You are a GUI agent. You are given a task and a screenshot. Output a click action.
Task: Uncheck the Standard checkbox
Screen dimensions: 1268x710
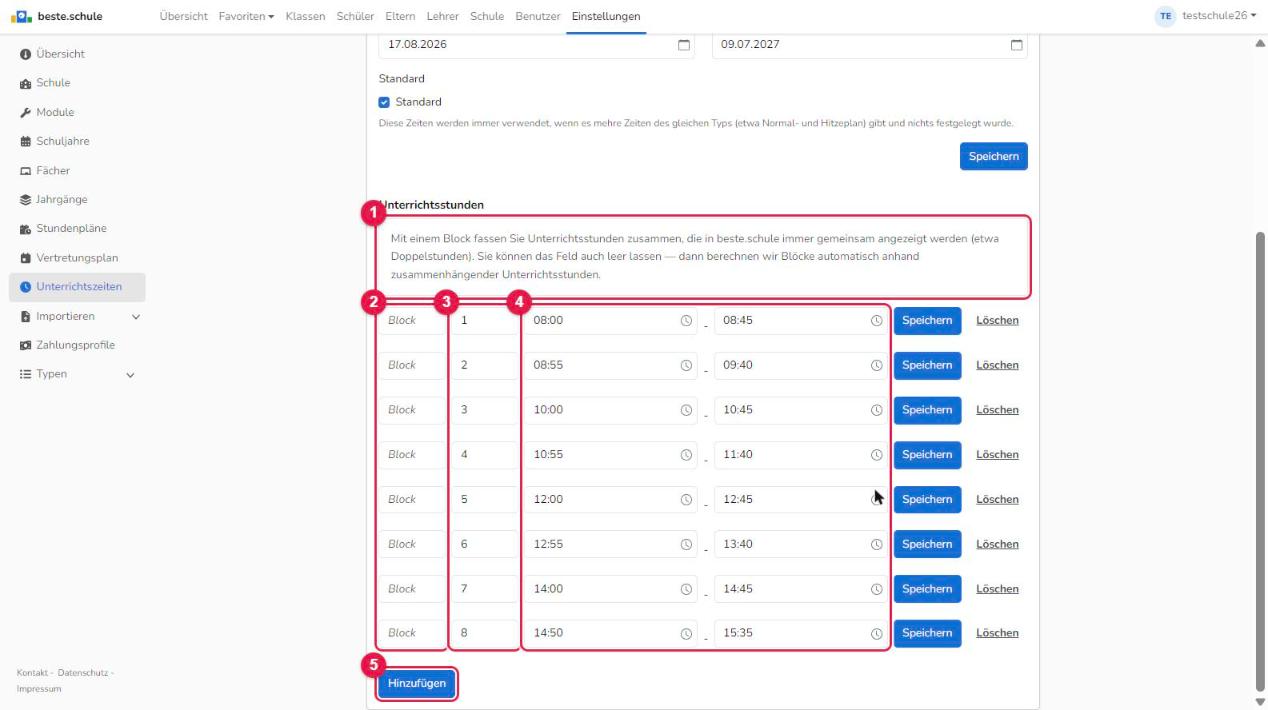(384, 102)
